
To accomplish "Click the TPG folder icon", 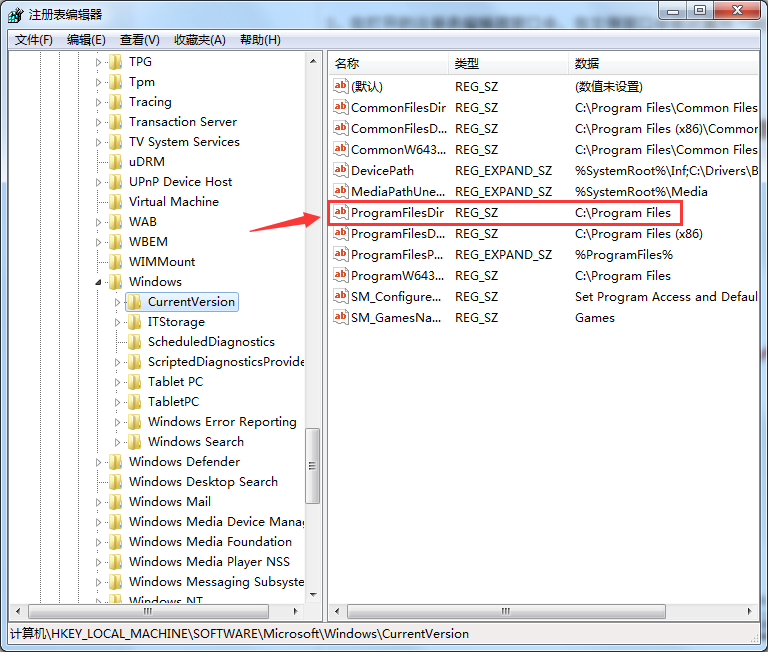I will [115, 62].
